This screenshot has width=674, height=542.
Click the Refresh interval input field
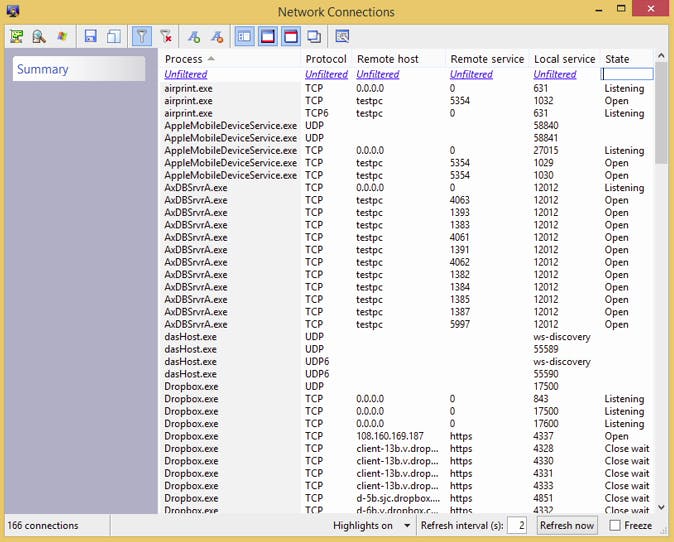tap(517, 525)
